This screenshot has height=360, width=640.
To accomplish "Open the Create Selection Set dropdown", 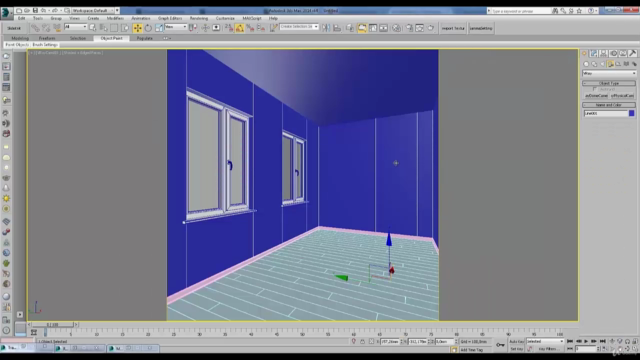I will click(299, 27).
